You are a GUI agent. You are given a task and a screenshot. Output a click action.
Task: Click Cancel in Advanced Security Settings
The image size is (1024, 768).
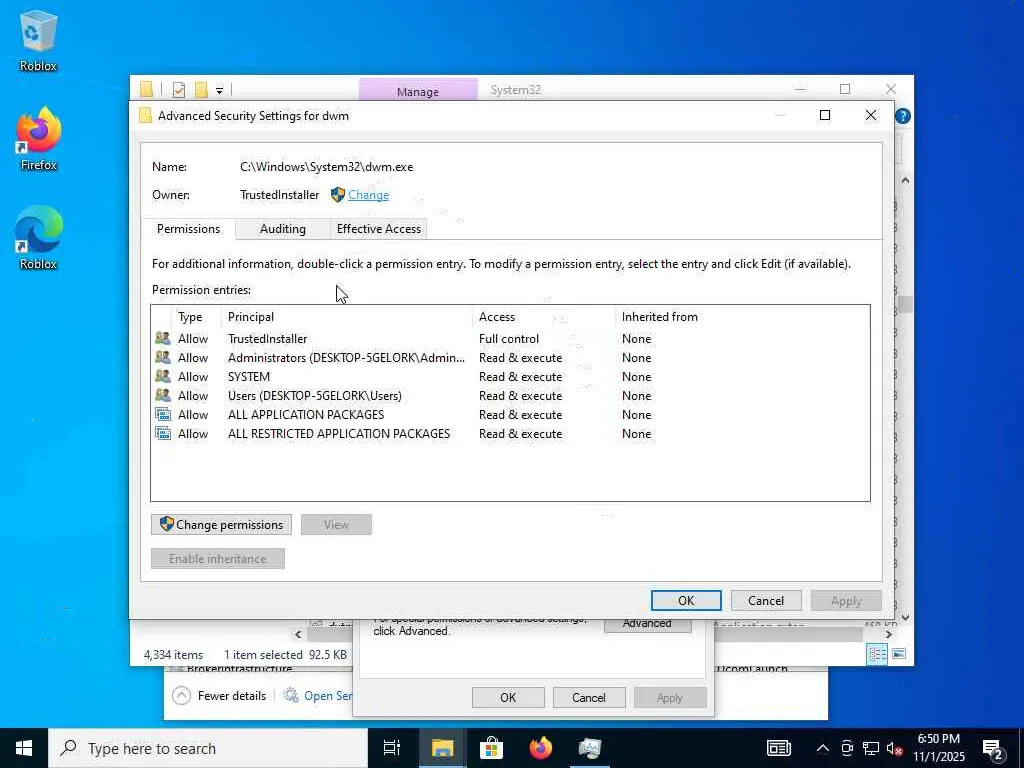point(765,601)
